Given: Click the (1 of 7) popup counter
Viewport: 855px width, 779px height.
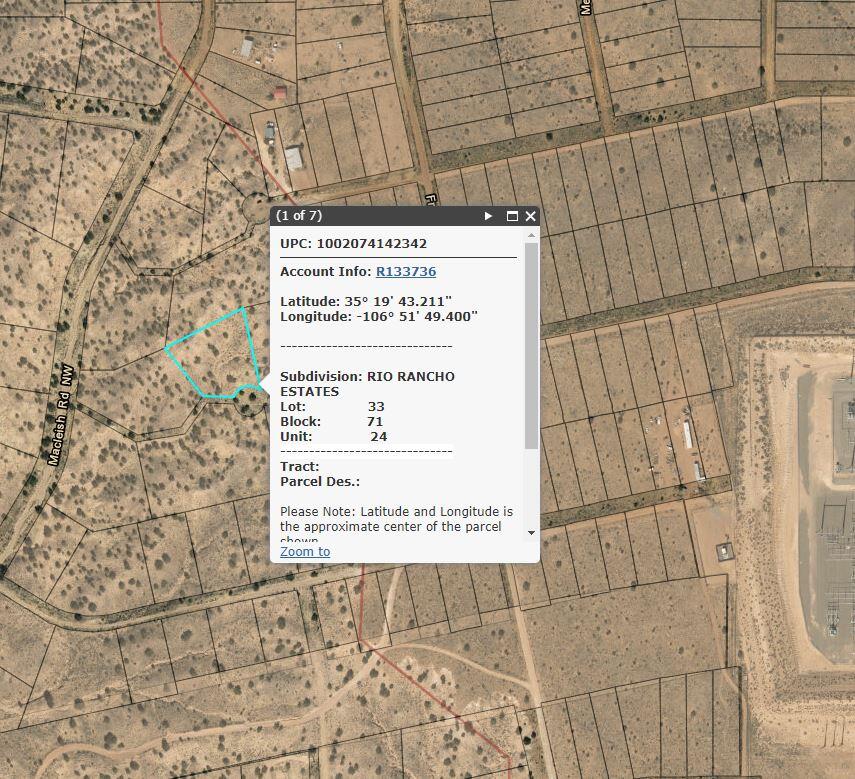Looking at the screenshot, I should pos(299,216).
